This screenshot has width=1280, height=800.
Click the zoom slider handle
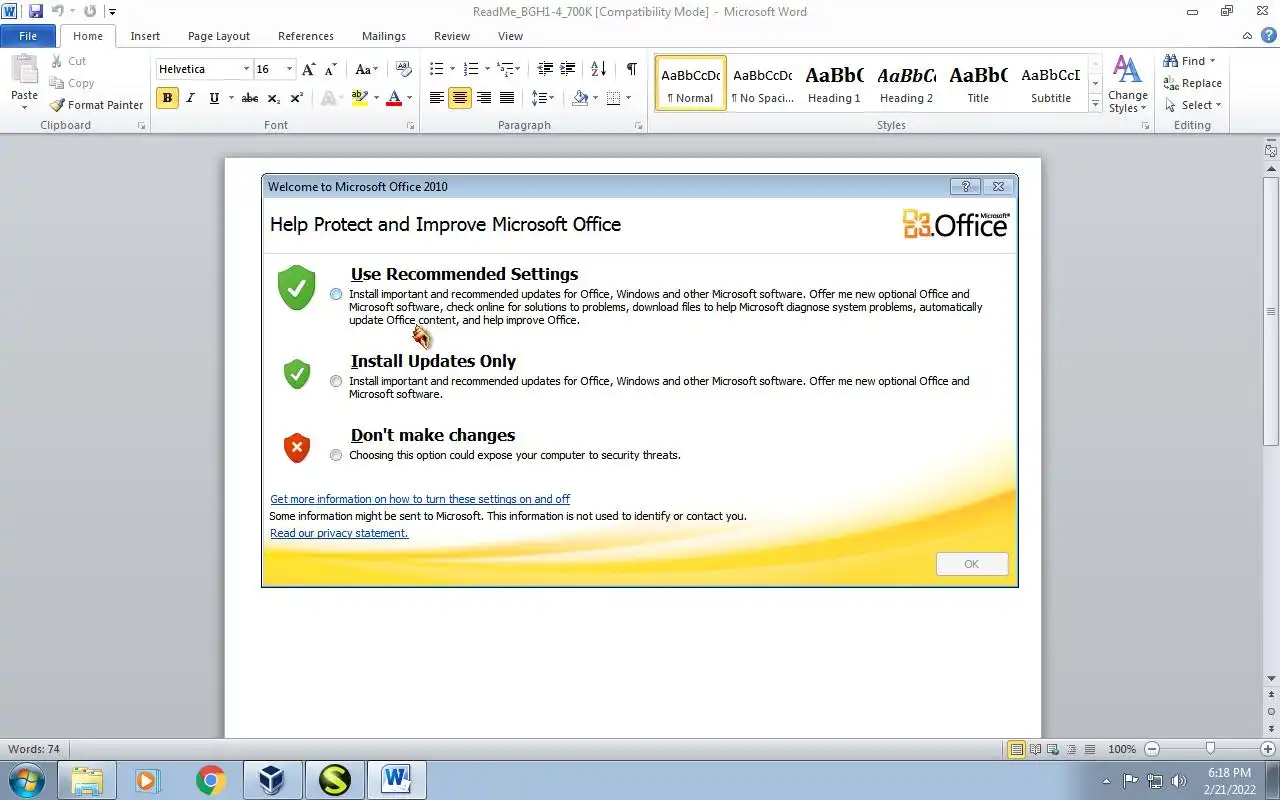tap(1210, 749)
